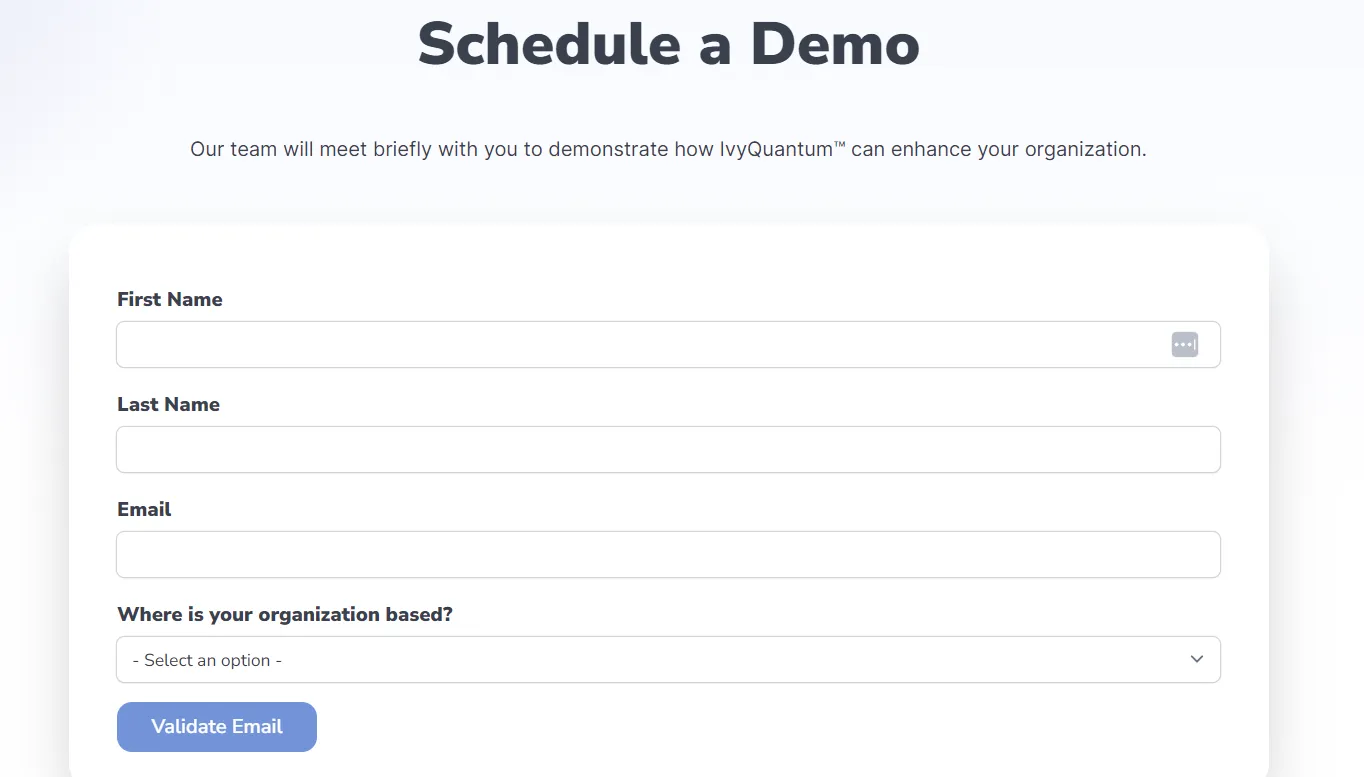The width and height of the screenshot is (1364, 777).
Task: Click inside the Last Name text box
Action: [x=600, y=449]
